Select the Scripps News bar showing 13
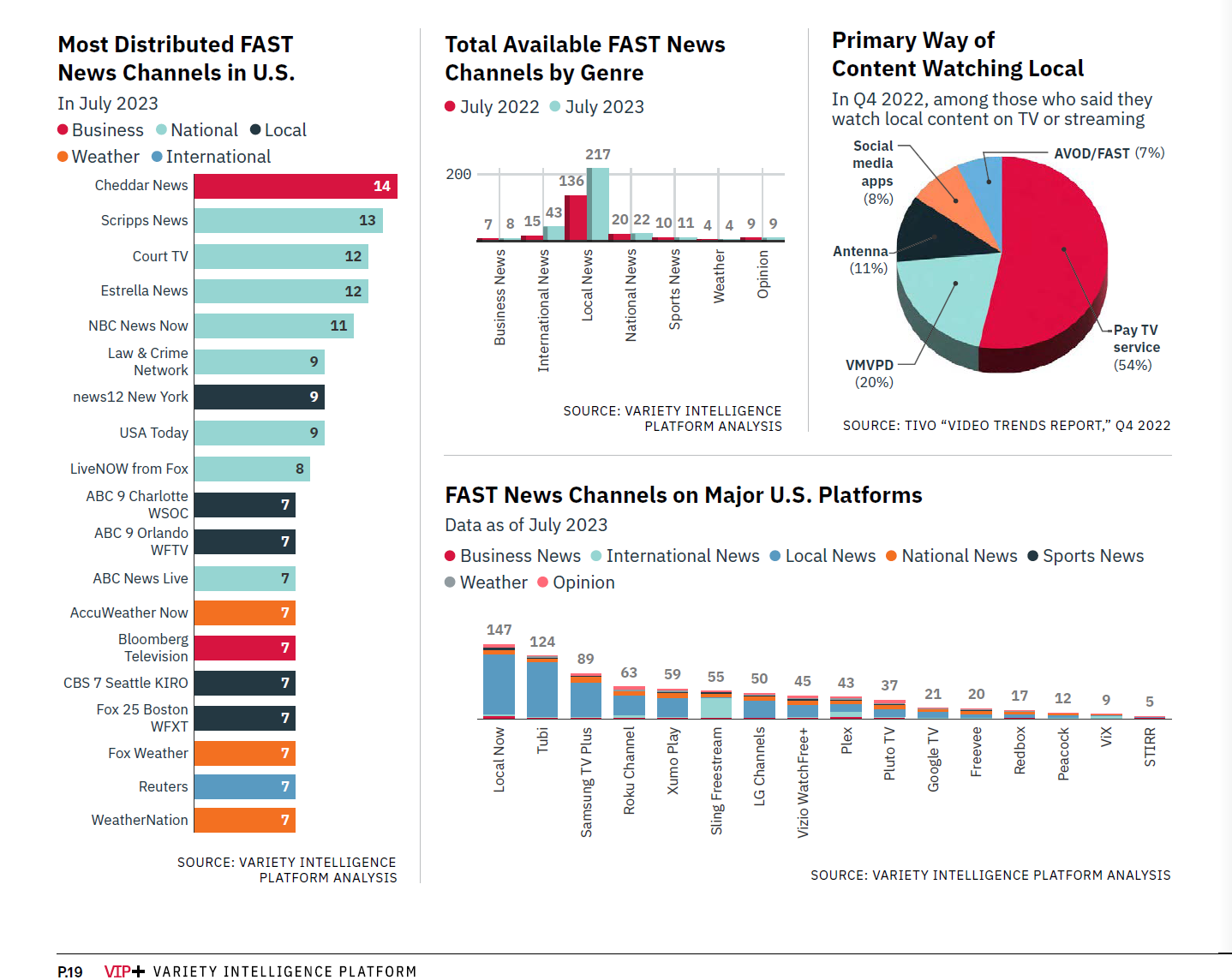This screenshot has height=980, width=1232. tap(289, 220)
